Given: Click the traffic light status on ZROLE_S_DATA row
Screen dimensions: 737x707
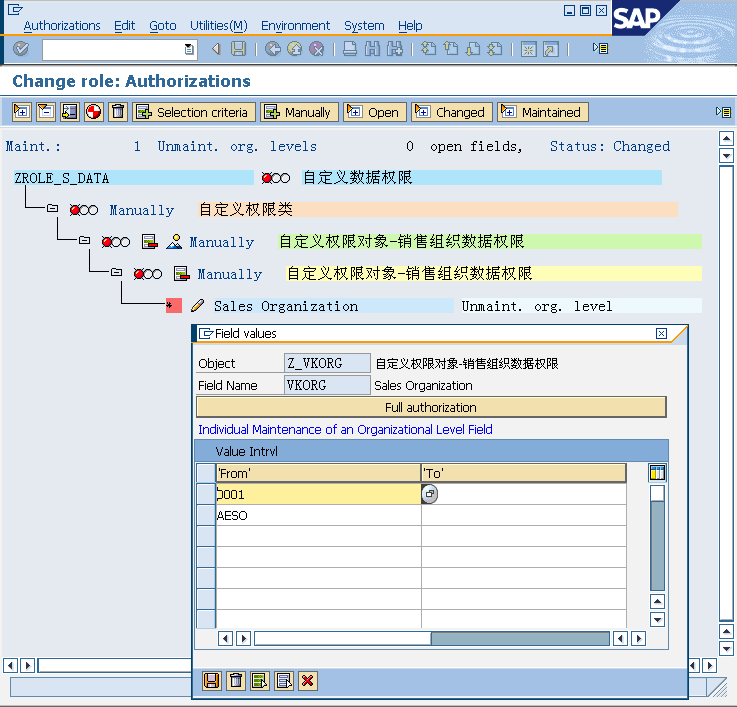Looking at the screenshot, I should [276, 178].
